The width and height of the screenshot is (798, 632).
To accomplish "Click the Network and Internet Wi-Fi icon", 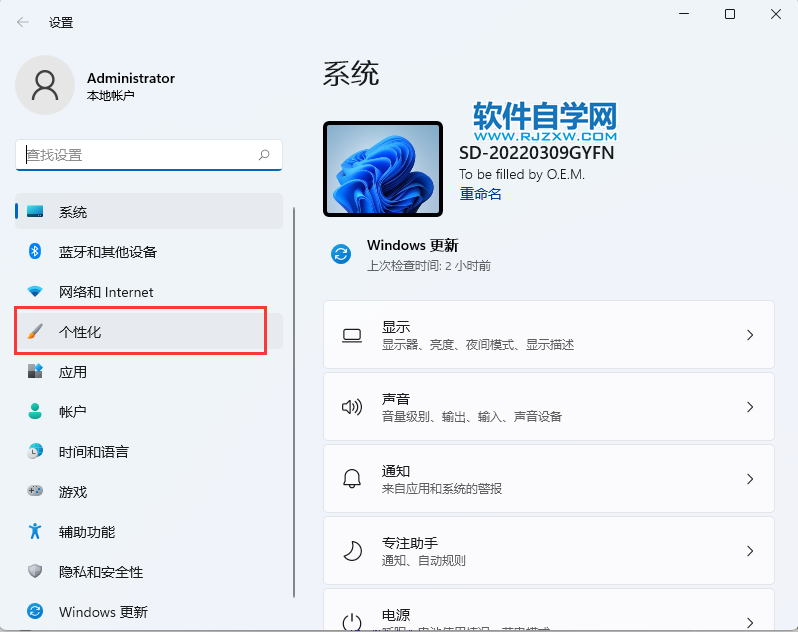I will [x=35, y=292].
